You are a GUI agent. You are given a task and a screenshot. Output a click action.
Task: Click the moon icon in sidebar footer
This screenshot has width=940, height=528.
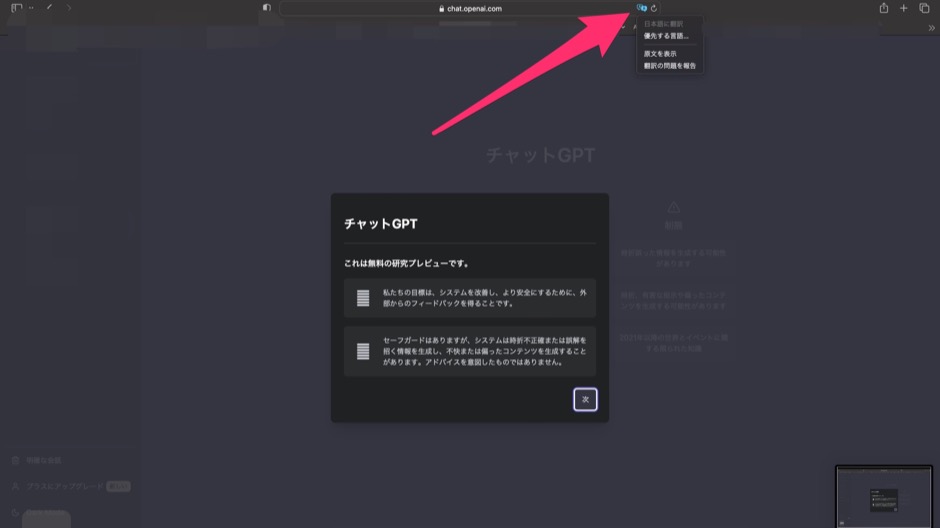(16, 512)
